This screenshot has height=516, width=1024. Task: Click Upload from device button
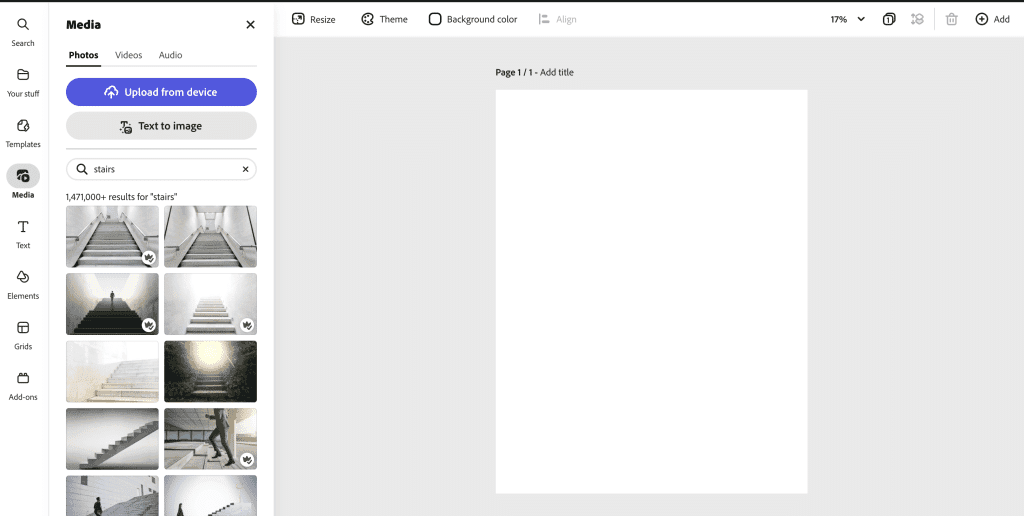click(161, 92)
